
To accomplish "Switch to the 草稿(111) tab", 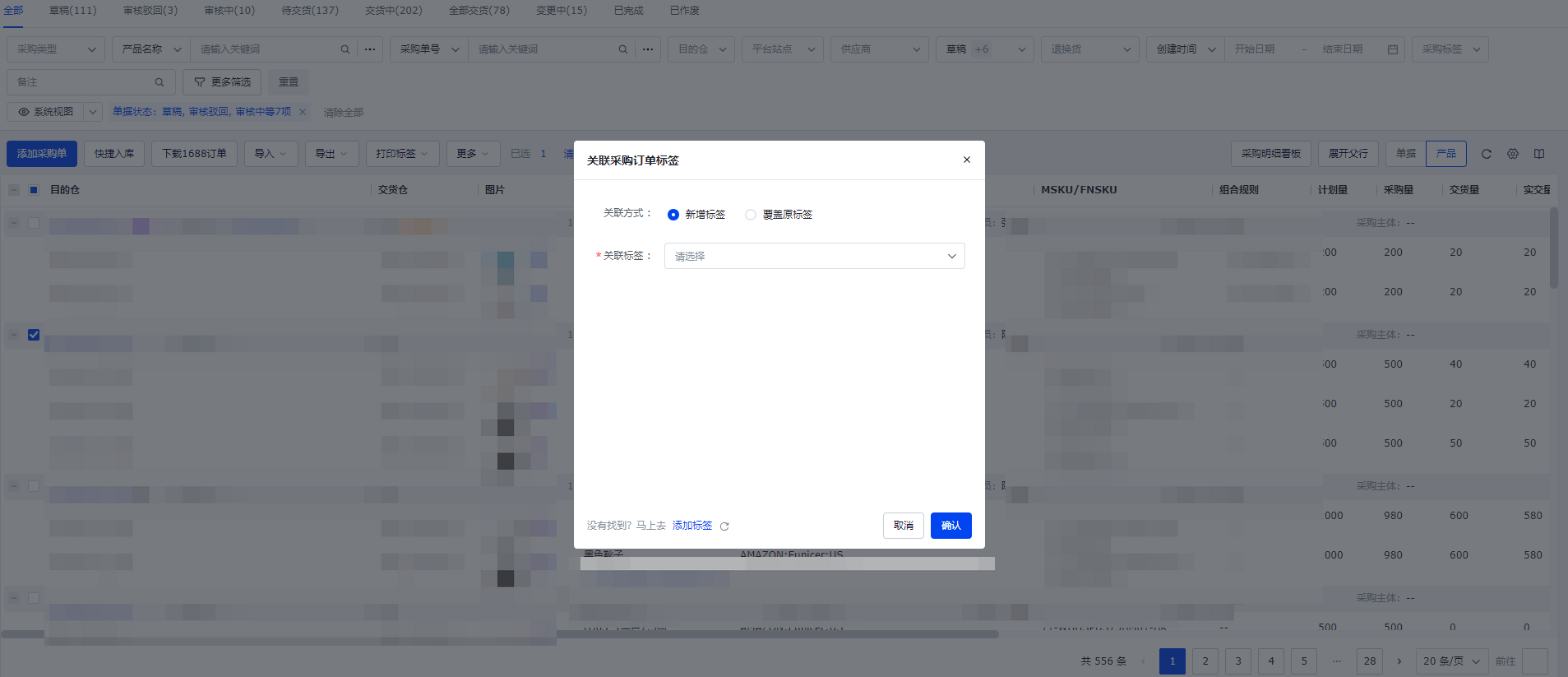I will click(x=72, y=11).
